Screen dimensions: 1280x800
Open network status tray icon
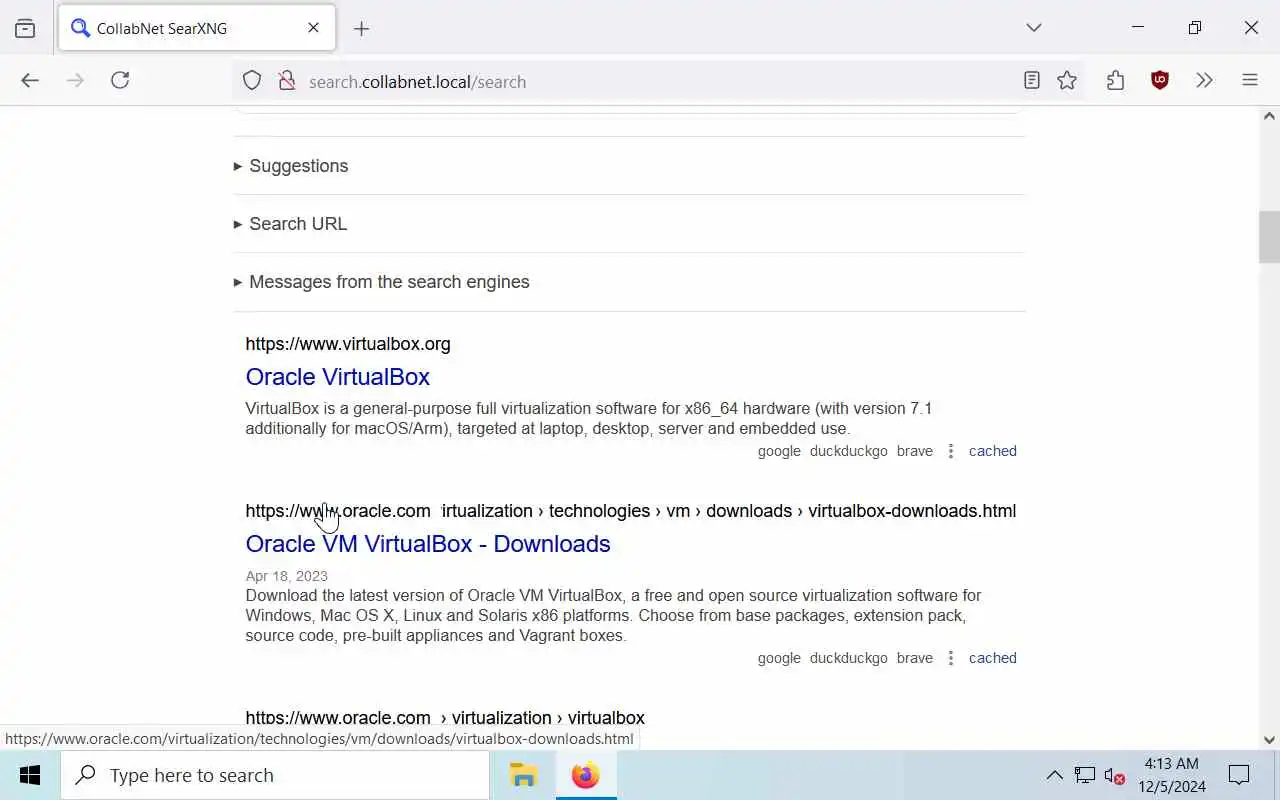(1085, 775)
